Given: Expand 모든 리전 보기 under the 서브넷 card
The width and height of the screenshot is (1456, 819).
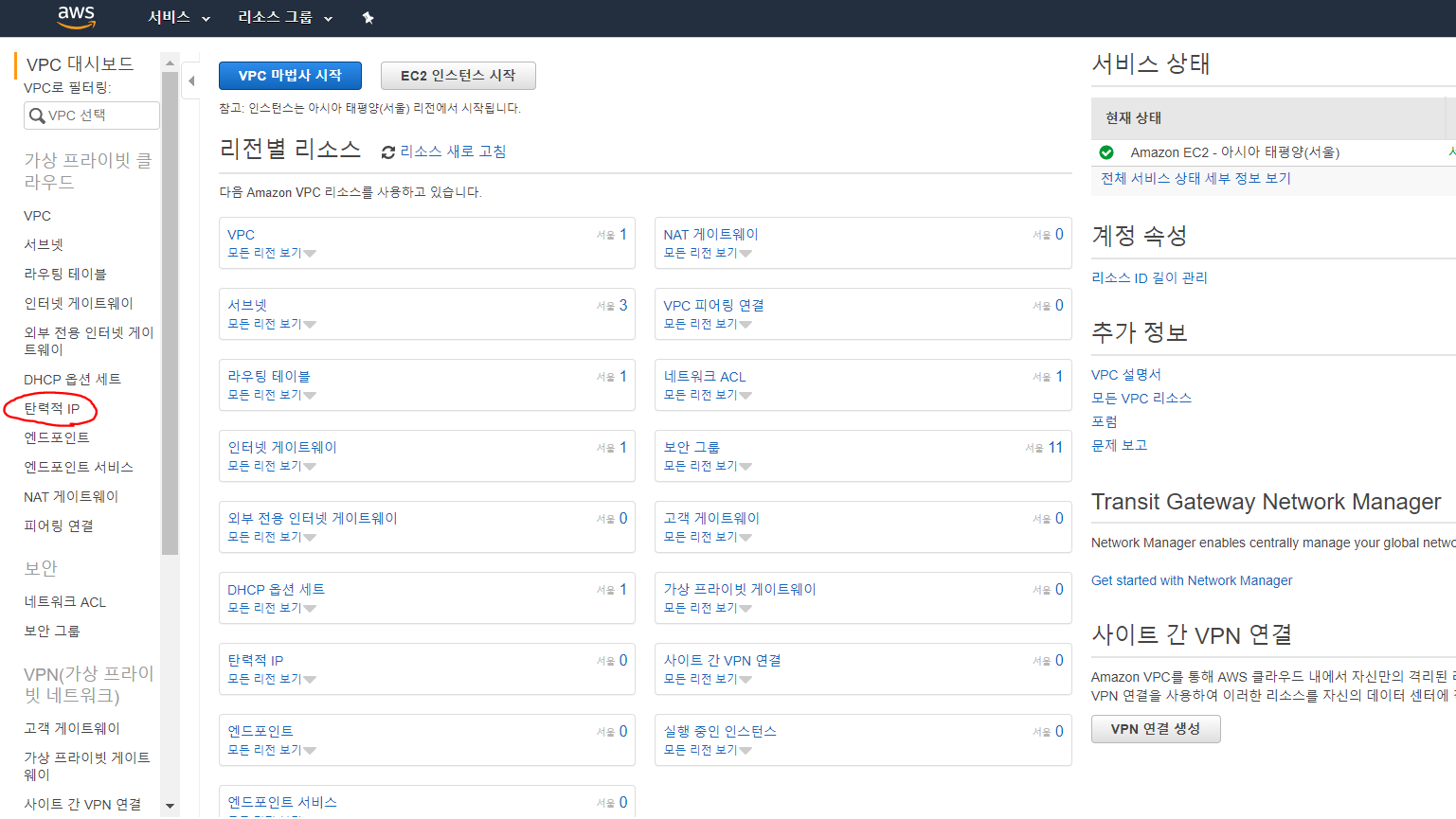Looking at the screenshot, I should click(x=272, y=324).
